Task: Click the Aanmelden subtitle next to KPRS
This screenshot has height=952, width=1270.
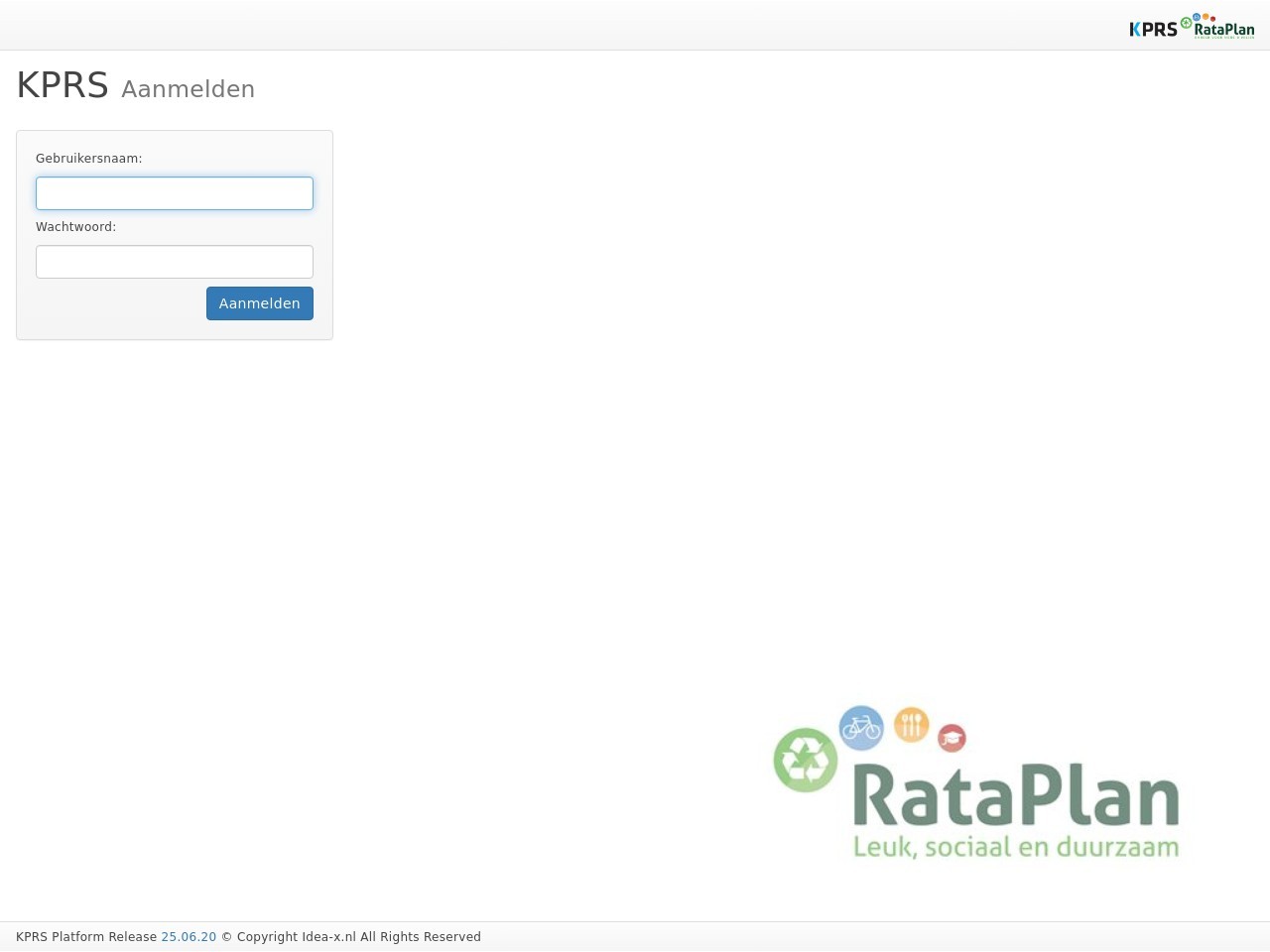Action: (x=188, y=89)
